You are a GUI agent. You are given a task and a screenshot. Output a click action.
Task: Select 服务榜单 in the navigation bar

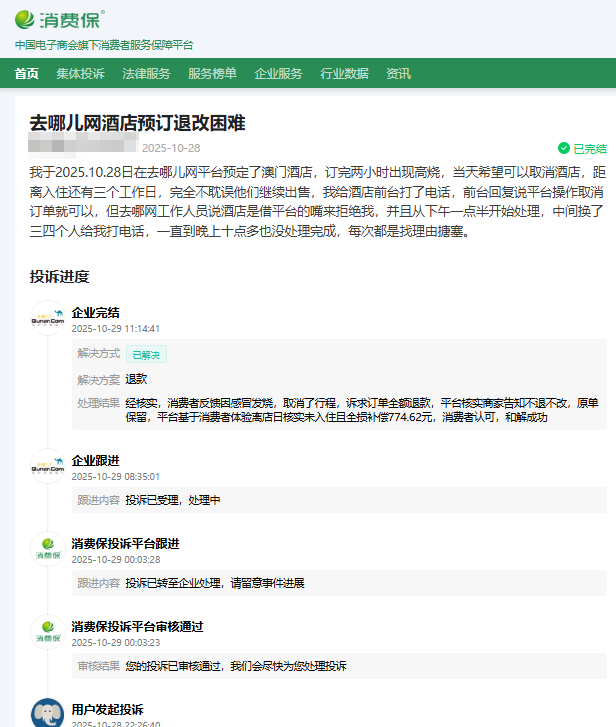pyautogui.click(x=212, y=74)
